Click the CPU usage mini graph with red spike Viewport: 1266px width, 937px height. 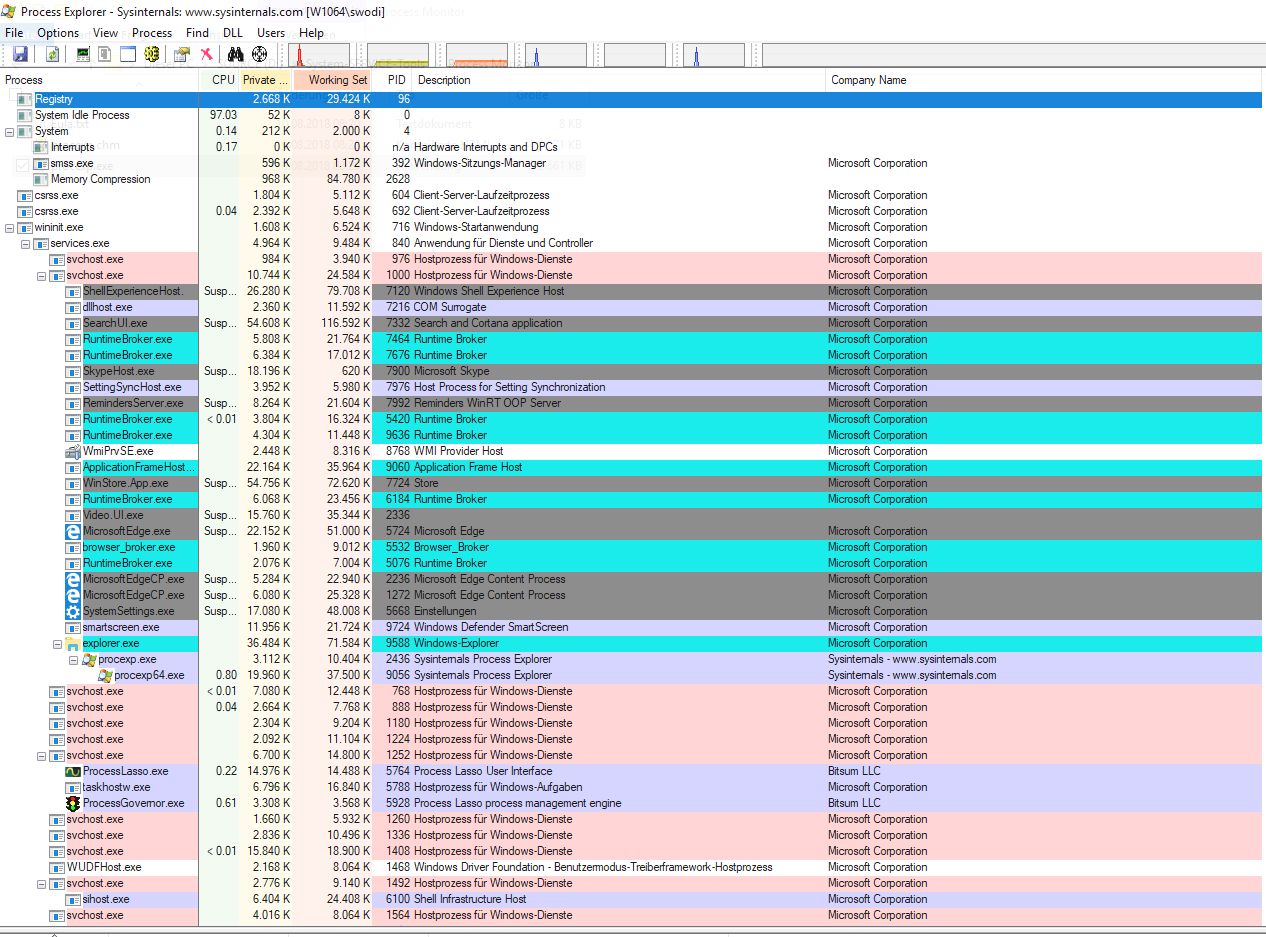[x=319, y=55]
